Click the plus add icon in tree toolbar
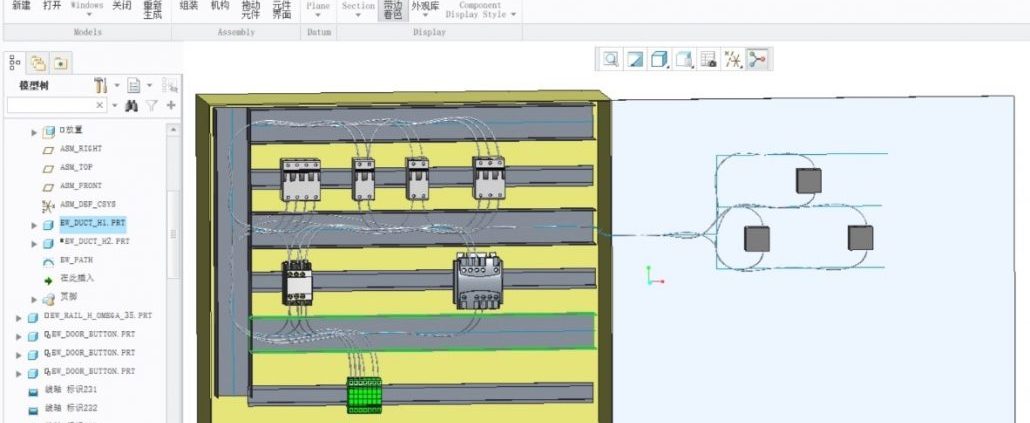 click(x=171, y=105)
